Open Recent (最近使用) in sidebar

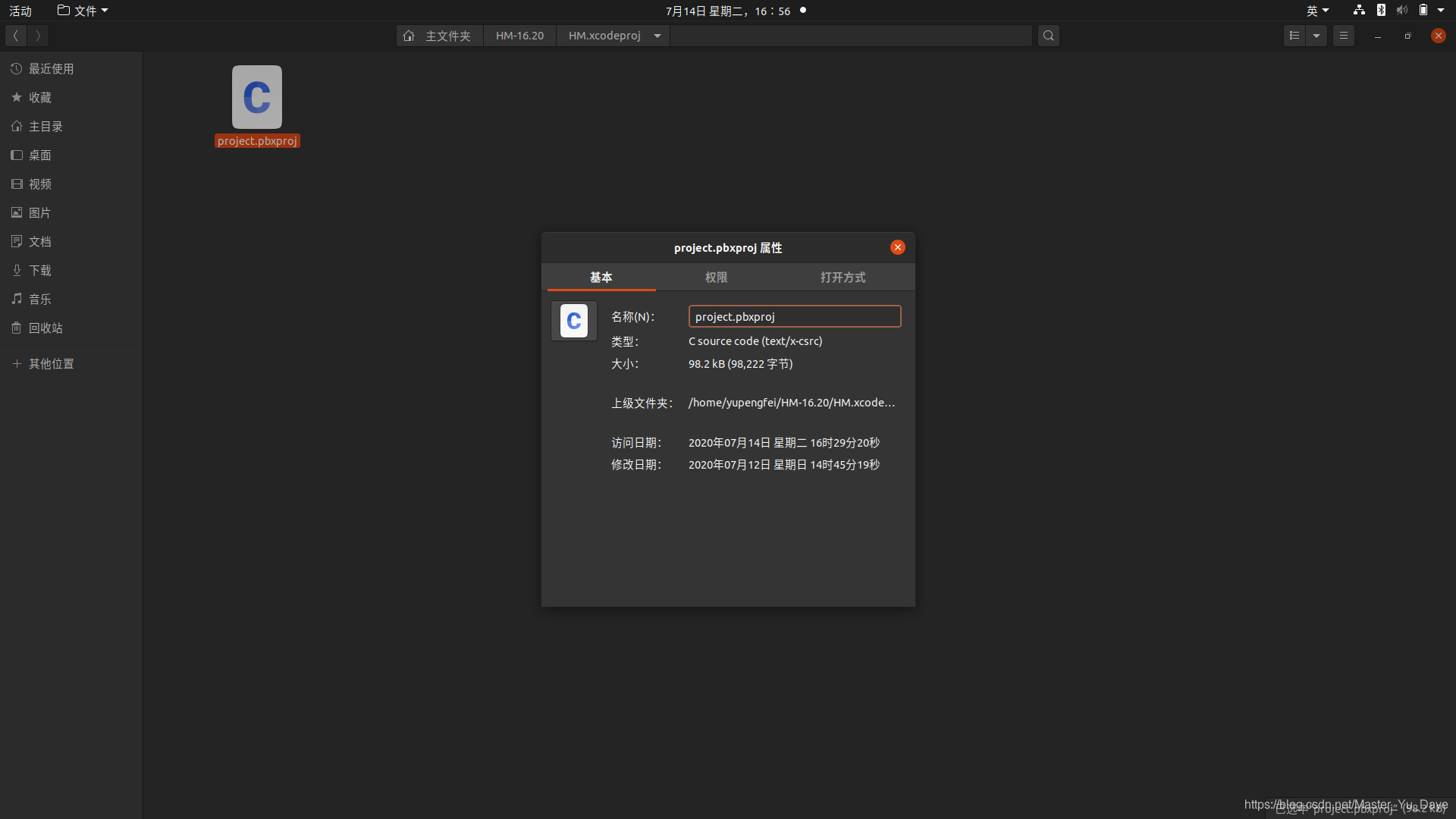coord(71,69)
